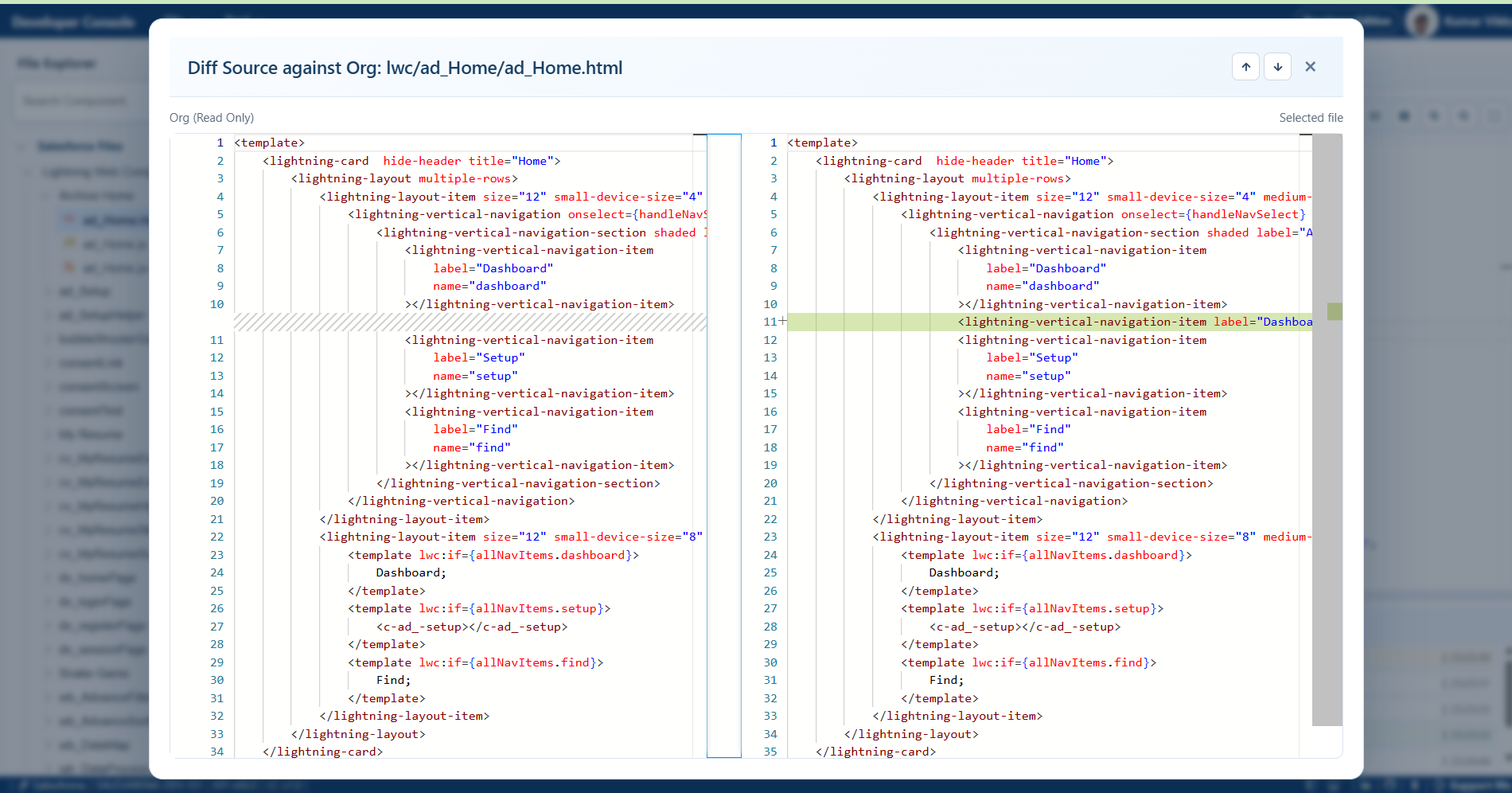
Task: Click name="dashboard" in the Selected file pane
Action: [1042, 286]
